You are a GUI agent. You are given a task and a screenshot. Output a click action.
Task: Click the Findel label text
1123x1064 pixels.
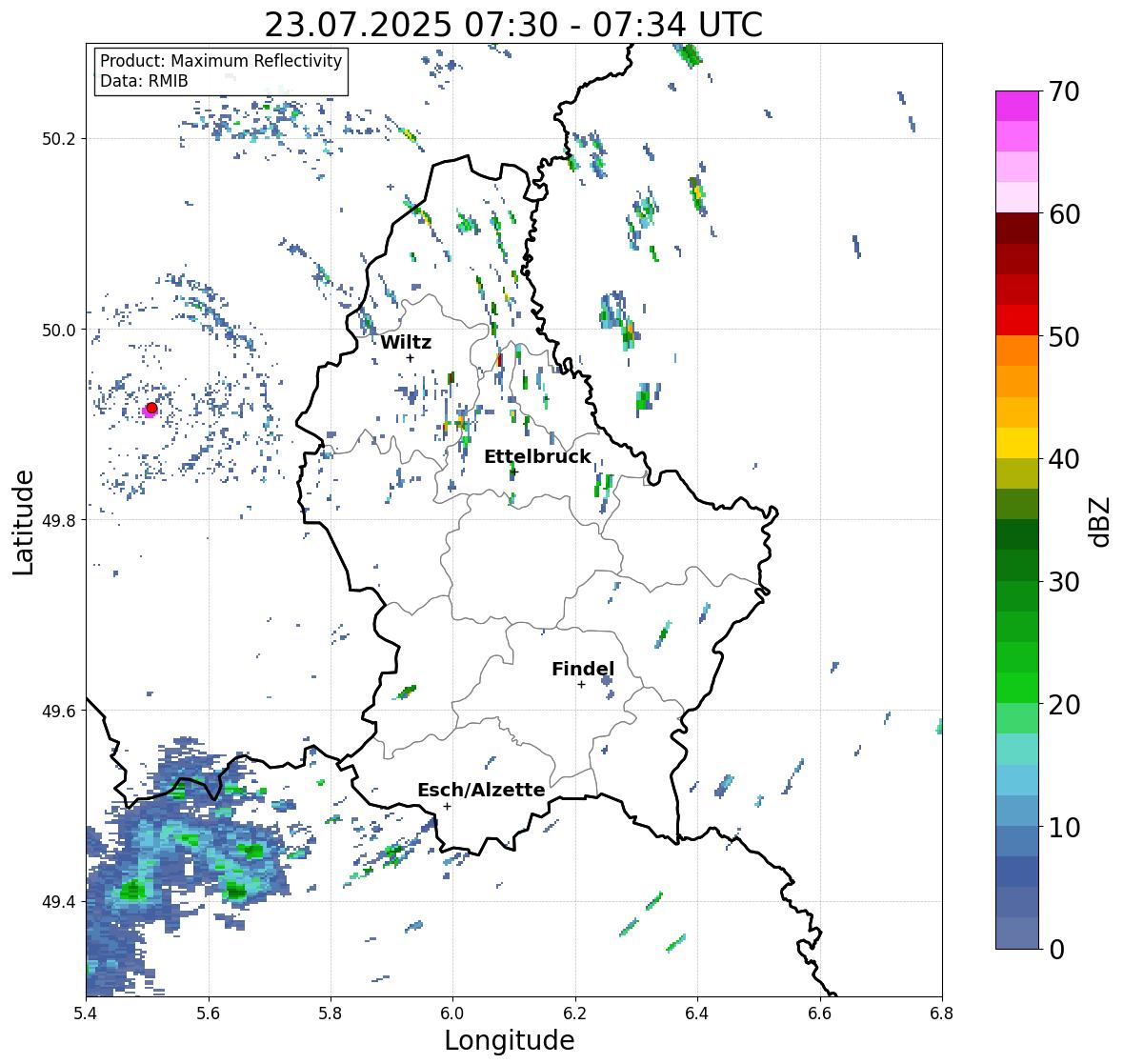point(583,669)
